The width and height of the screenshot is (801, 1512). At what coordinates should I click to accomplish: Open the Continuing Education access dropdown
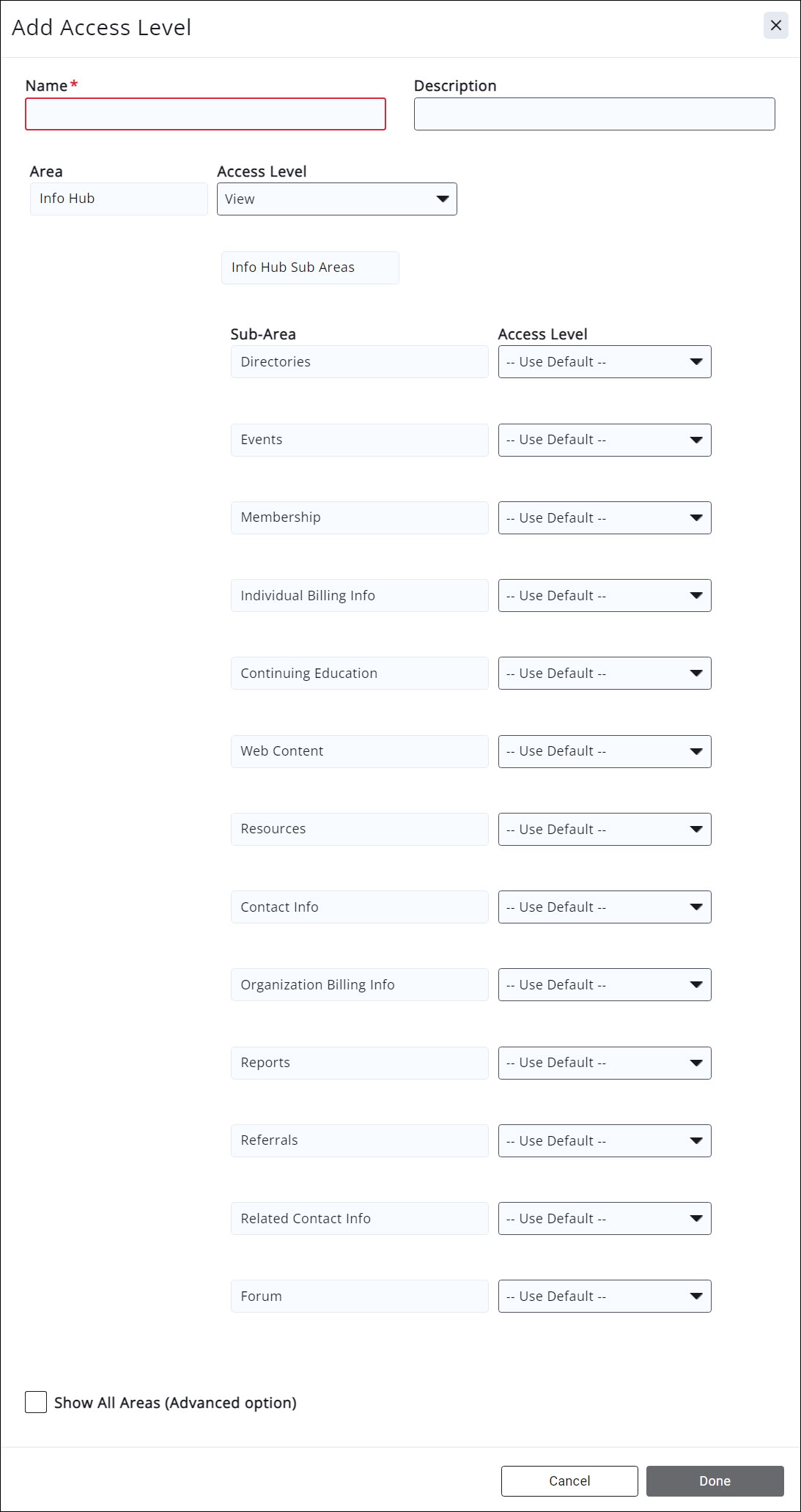tap(604, 673)
